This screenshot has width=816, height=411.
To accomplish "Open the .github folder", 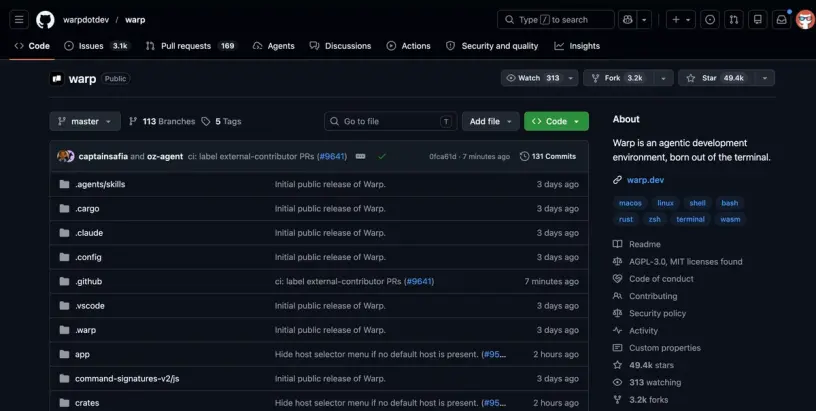I will (88, 281).
